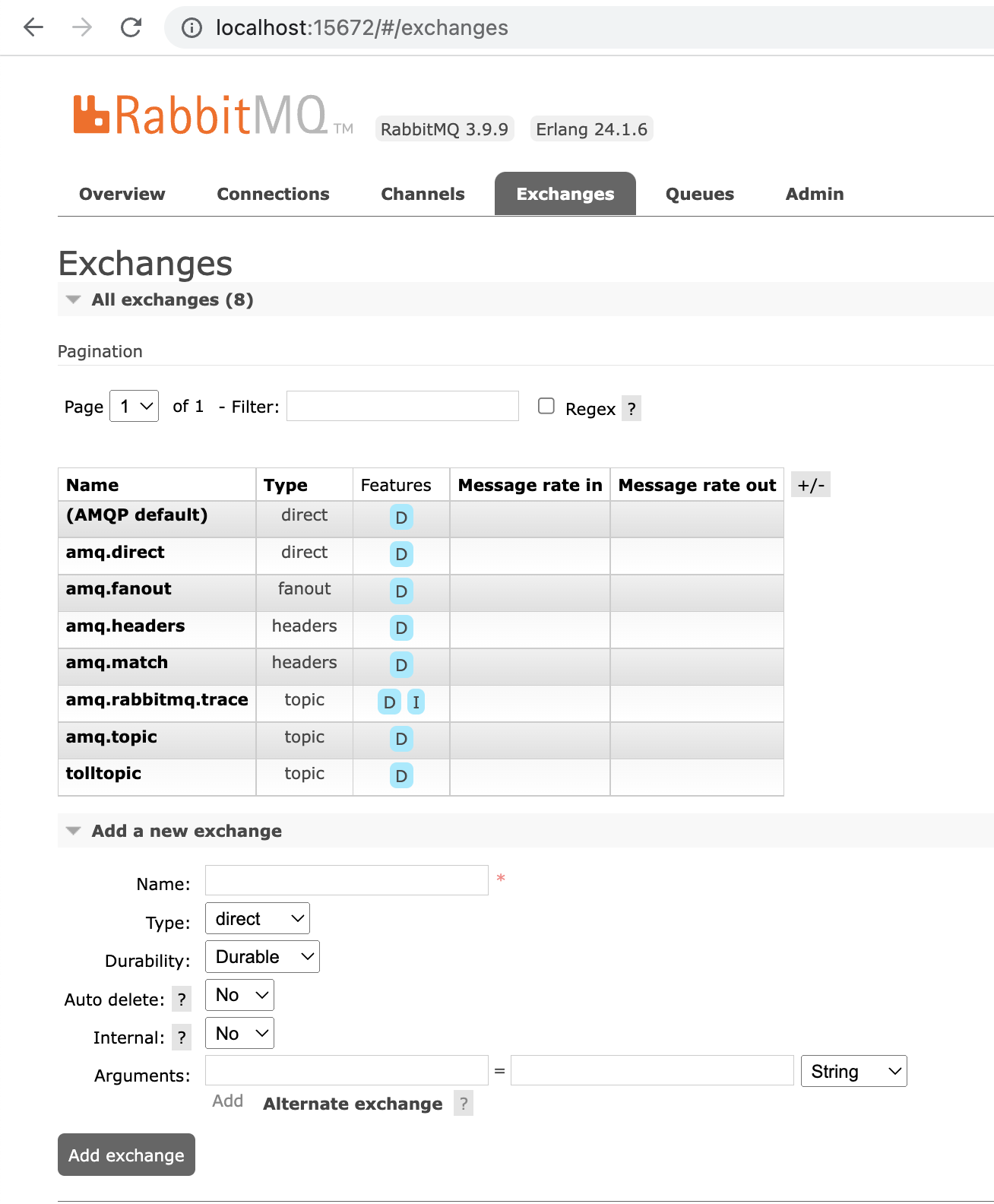
Task: Click the D feature badge for amq.topic
Action: click(x=401, y=739)
